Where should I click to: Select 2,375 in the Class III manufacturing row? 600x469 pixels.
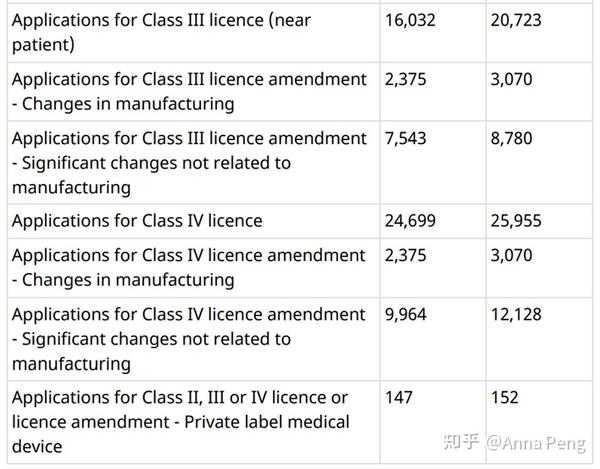(x=405, y=79)
